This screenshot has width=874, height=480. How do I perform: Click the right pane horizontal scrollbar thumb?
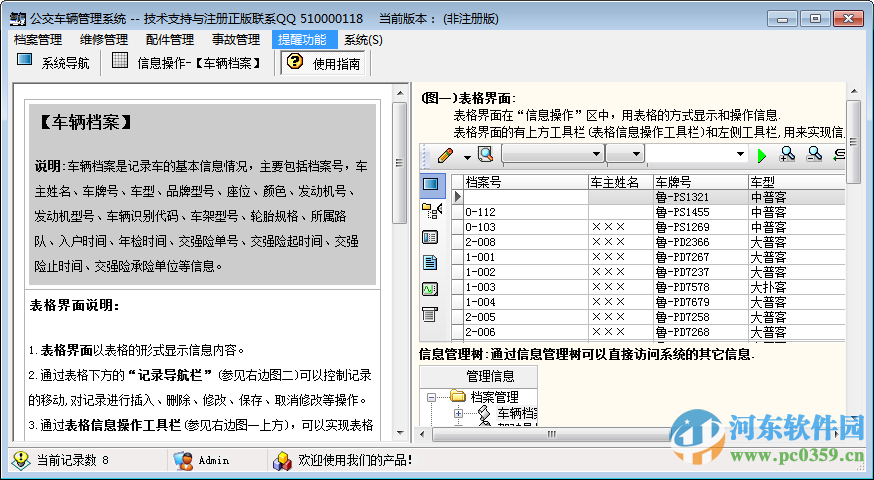551,434
